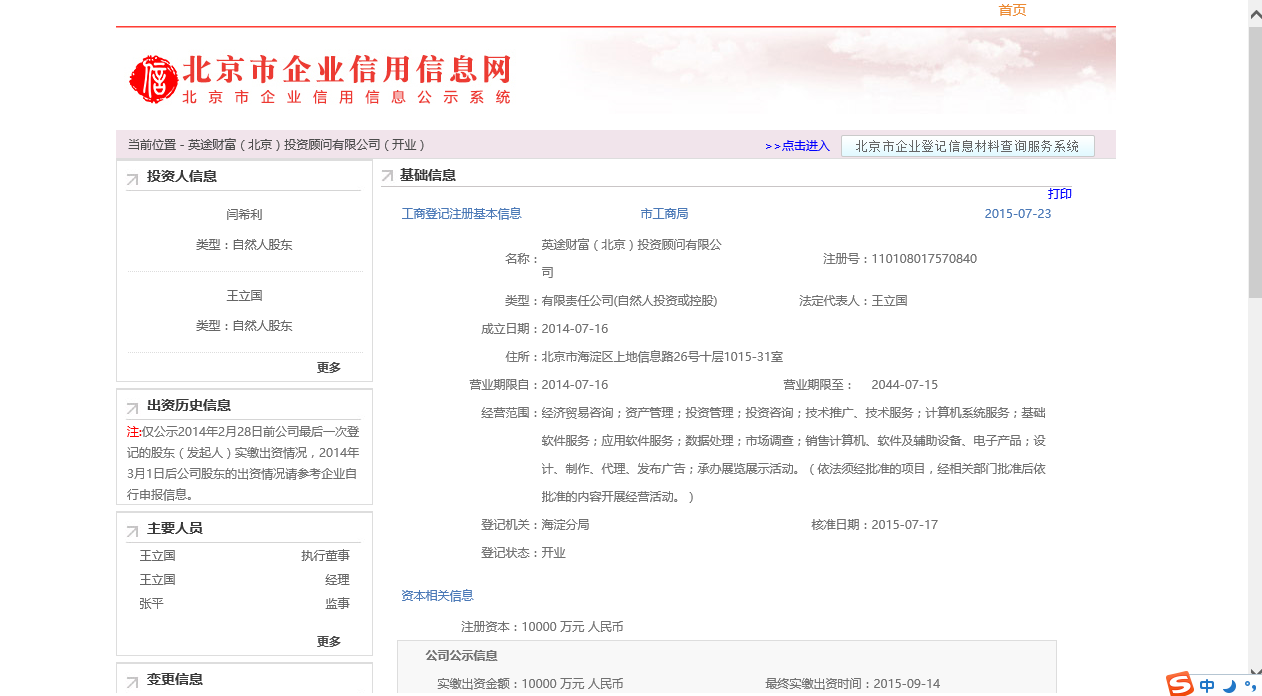Click 张平 in key personnel list
Image resolution: width=1262 pixels, height=696 pixels.
(151, 604)
